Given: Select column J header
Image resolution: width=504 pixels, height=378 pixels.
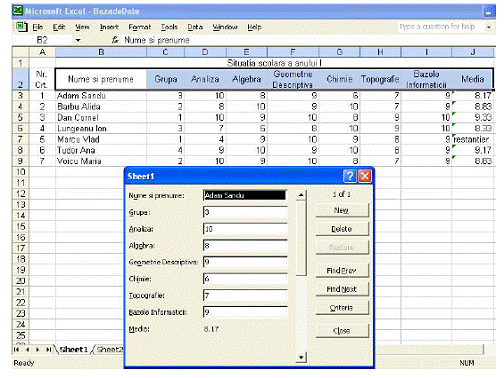Looking at the screenshot, I should [x=473, y=52].
